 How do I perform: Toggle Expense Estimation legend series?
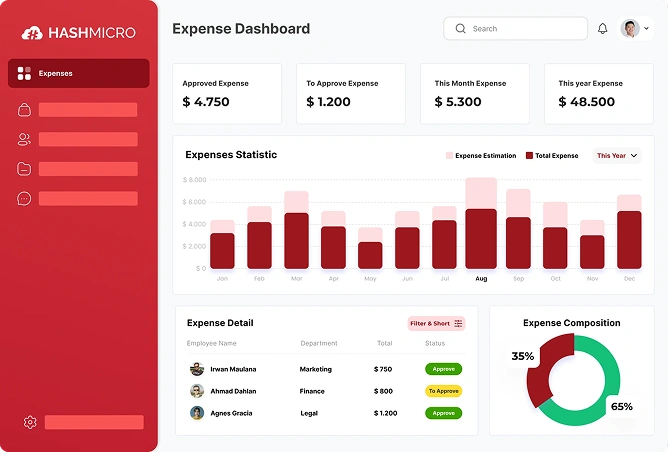point(480,156)
